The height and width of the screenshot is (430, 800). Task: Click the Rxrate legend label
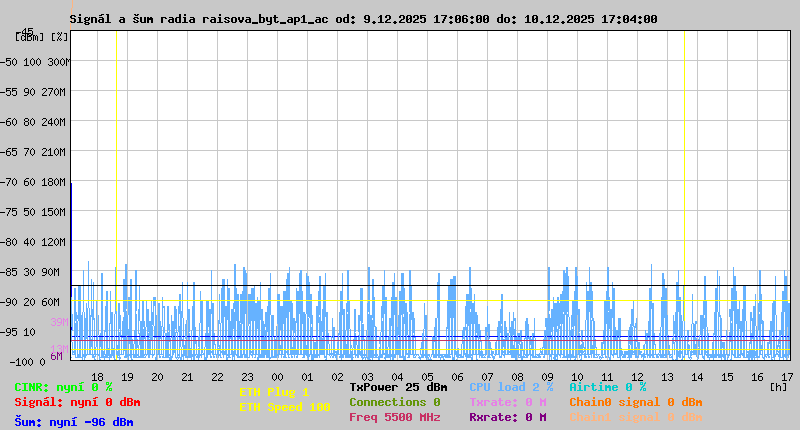[x=507, y=417]
